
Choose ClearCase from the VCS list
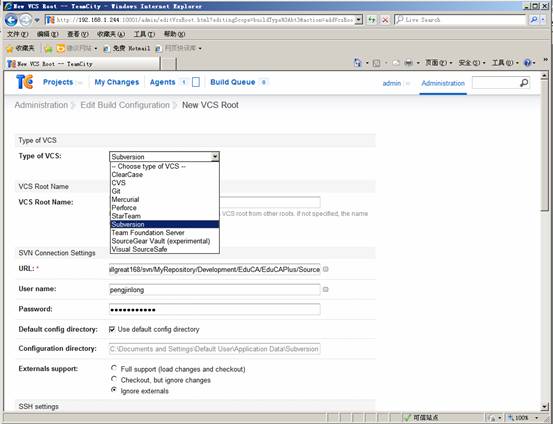tap(164, 175)
